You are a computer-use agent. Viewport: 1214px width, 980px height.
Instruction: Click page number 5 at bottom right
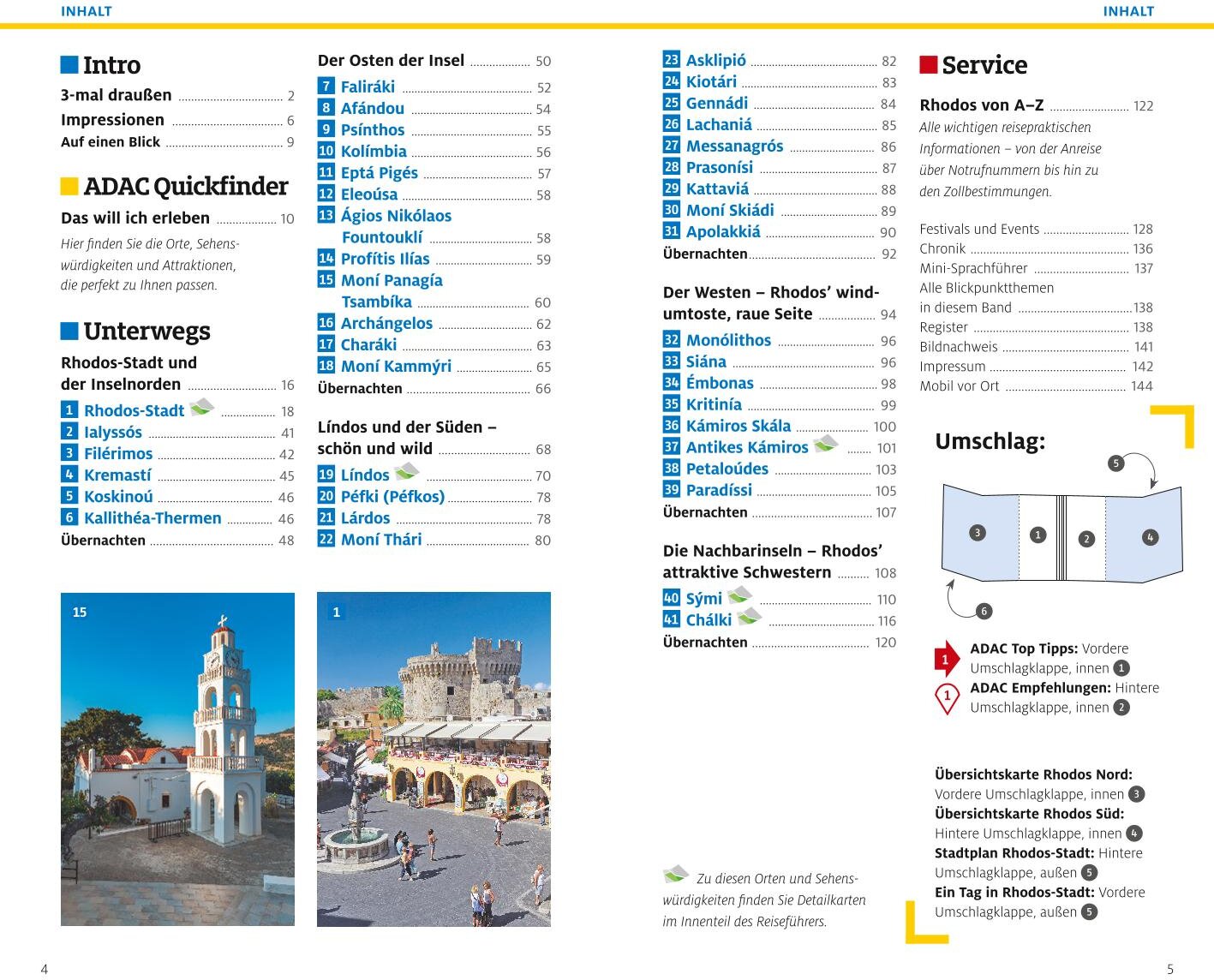click(1170, 970)
